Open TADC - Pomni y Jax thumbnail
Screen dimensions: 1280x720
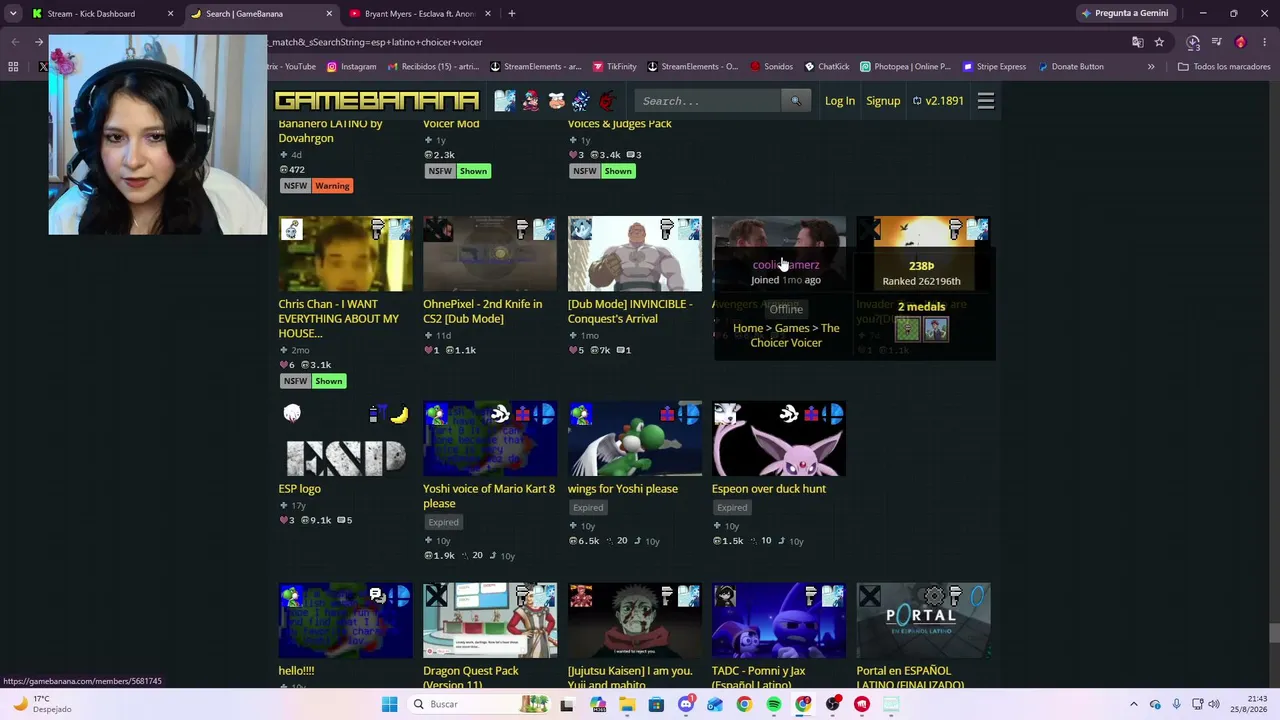click(x=779, y=621)
